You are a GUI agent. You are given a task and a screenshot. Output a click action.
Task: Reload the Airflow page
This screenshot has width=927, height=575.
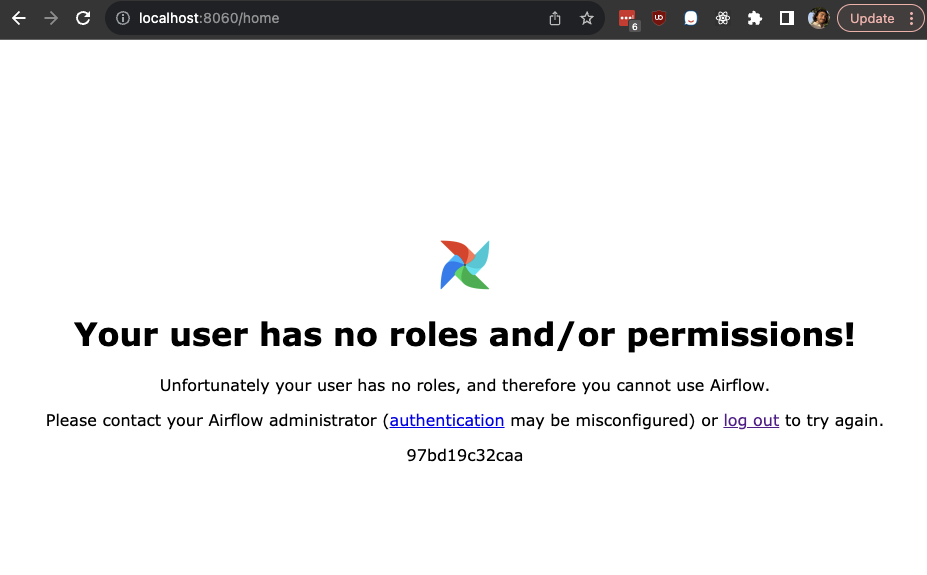tap(84, 18)
